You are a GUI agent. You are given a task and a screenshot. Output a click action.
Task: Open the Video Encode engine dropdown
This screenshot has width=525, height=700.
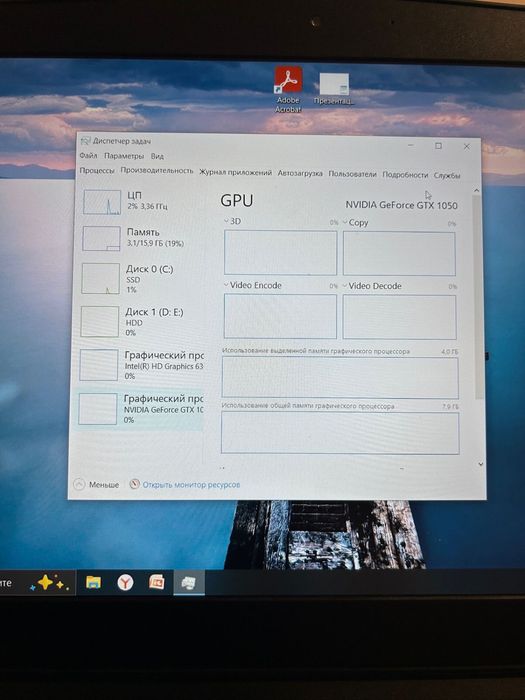pyautogui.click(x=226, y=285)
